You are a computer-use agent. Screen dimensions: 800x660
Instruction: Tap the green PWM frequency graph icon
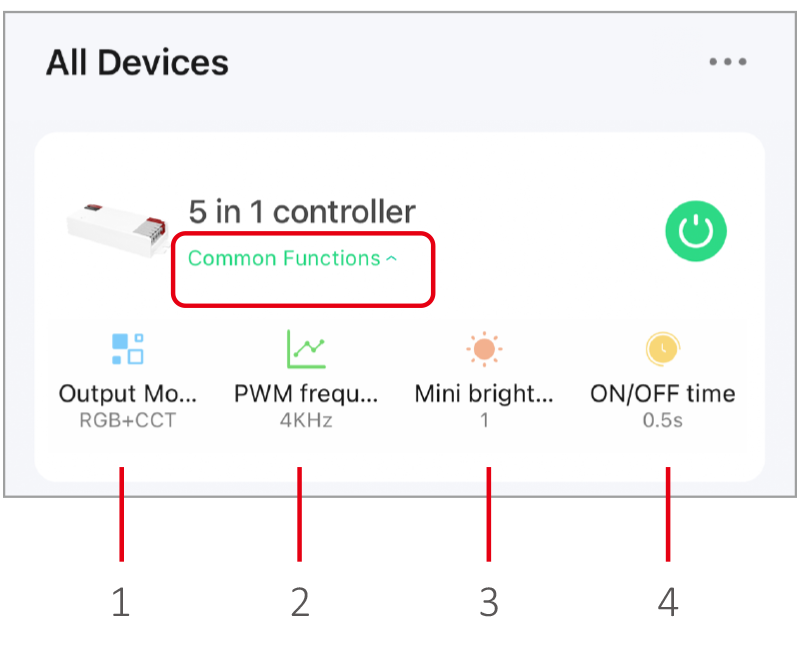point(306,349)
